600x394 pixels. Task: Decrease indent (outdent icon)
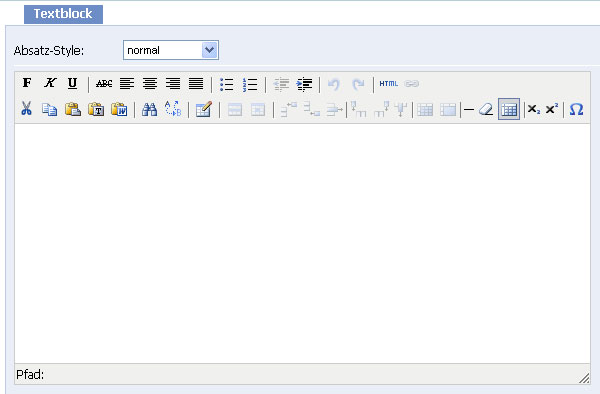coord(281,84)
